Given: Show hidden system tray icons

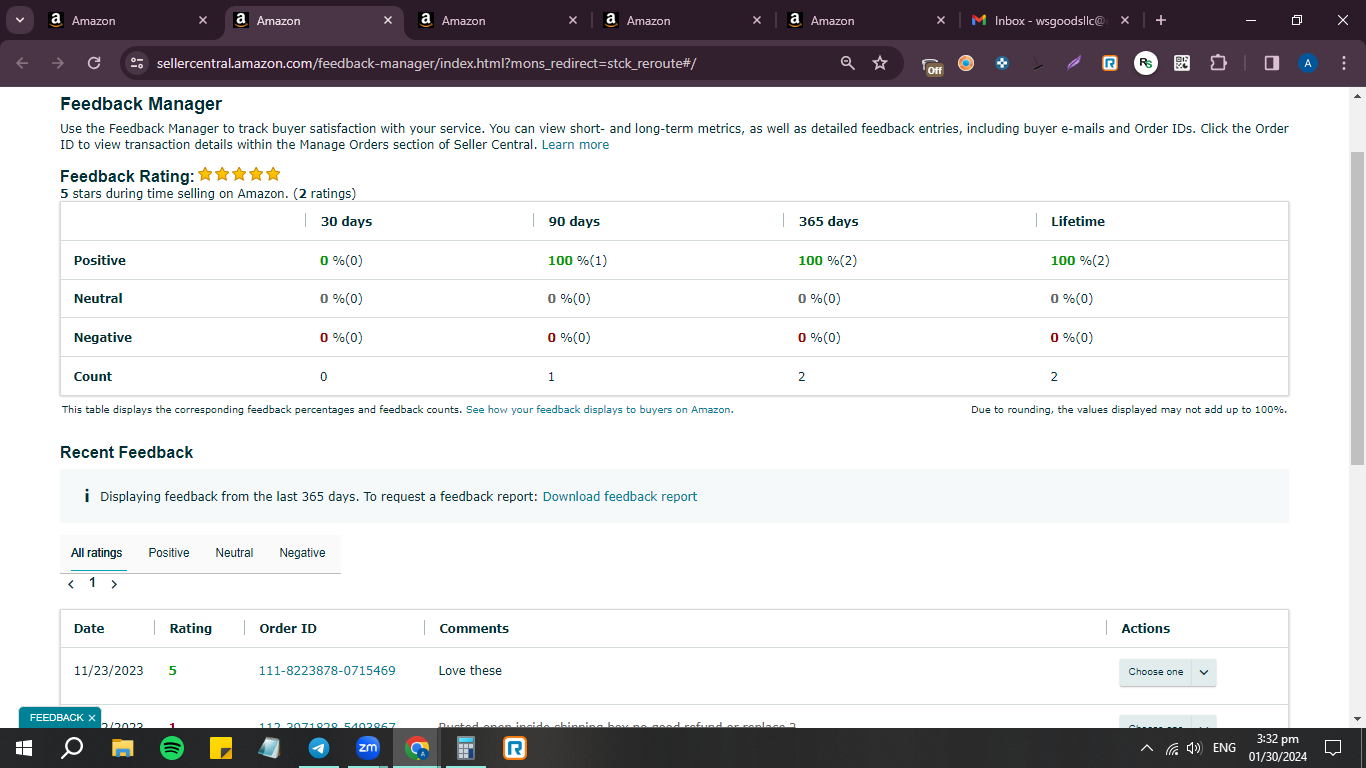Looking at the screenshot, I should click(1147, 748).
